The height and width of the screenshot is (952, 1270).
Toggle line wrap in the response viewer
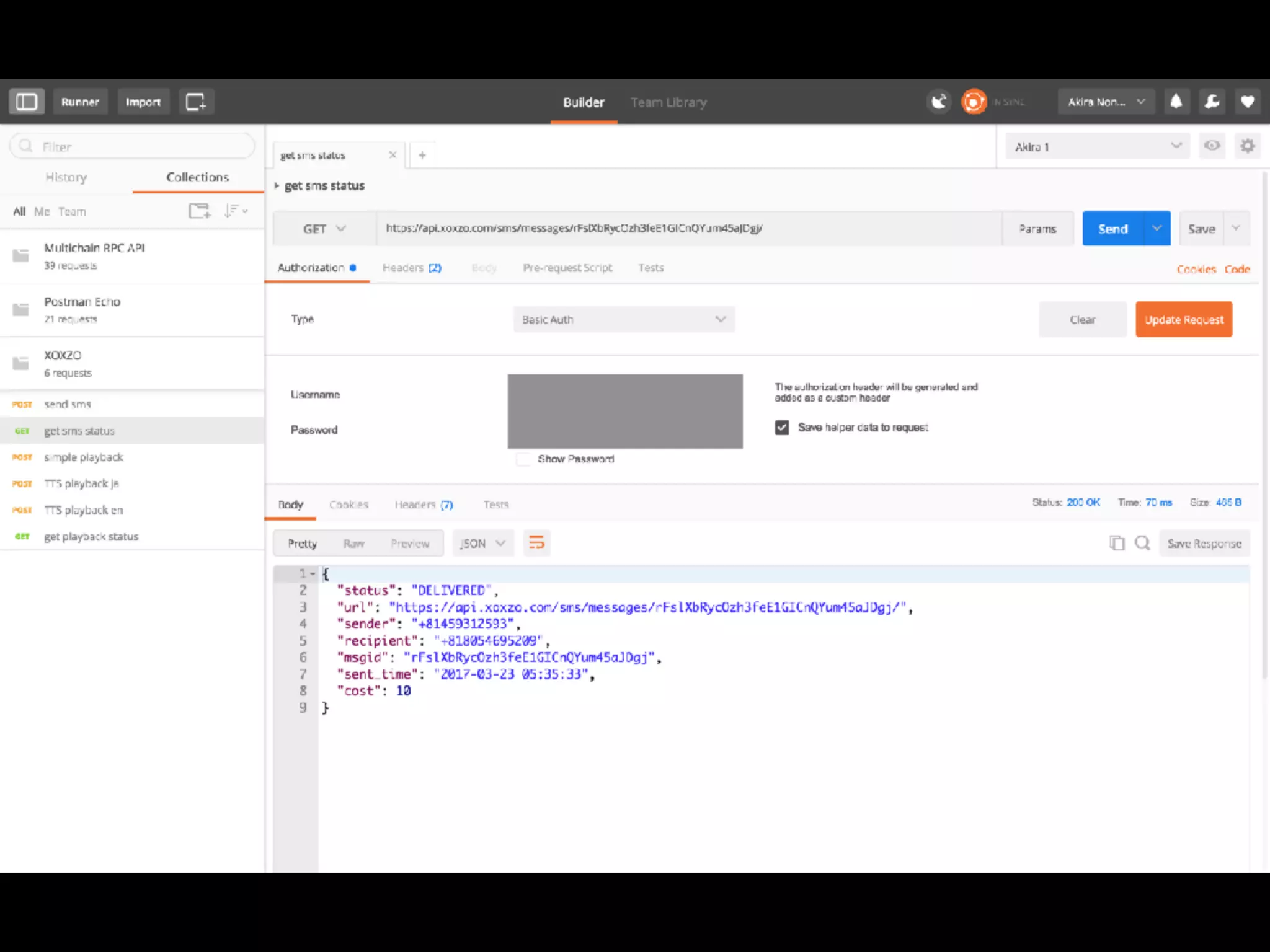536,544
